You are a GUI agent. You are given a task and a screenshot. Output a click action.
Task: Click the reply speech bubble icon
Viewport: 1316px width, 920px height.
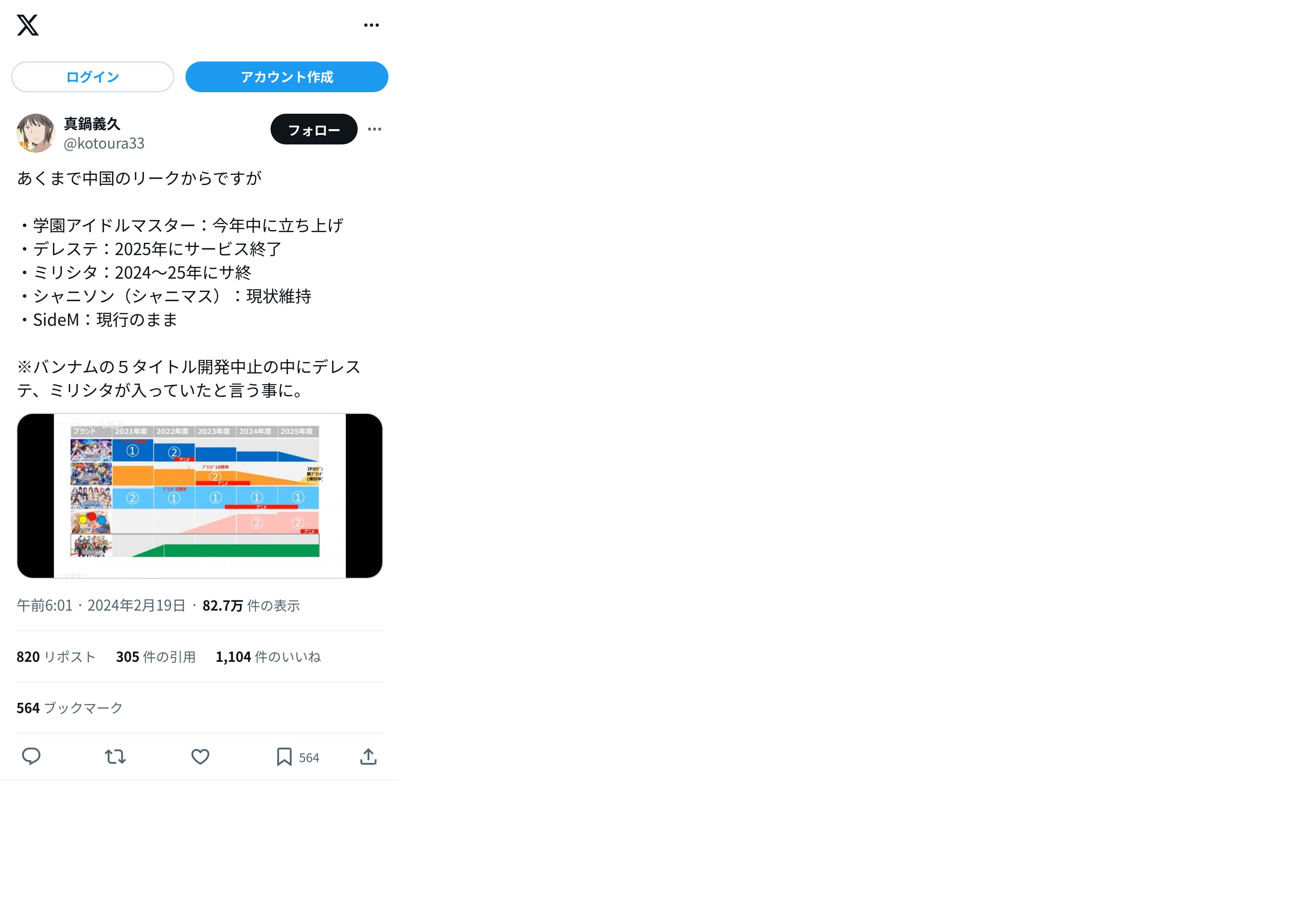31,757
